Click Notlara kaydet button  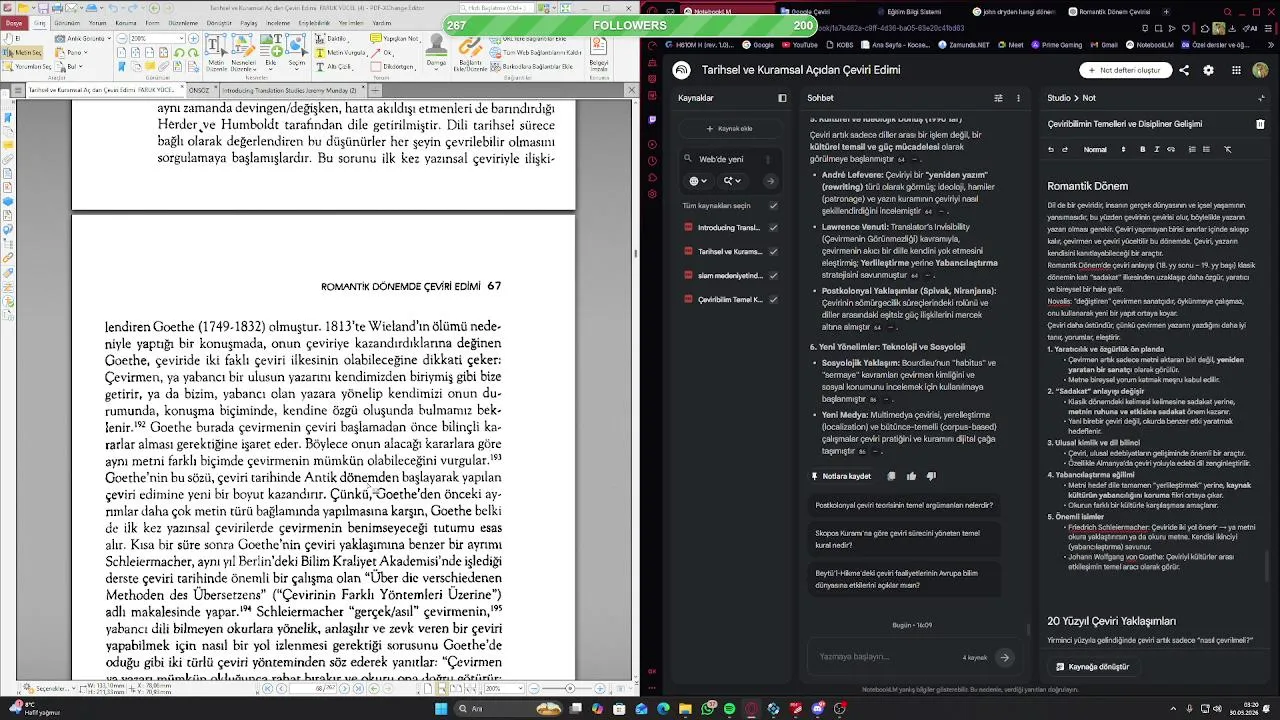[x=840, y=476]
